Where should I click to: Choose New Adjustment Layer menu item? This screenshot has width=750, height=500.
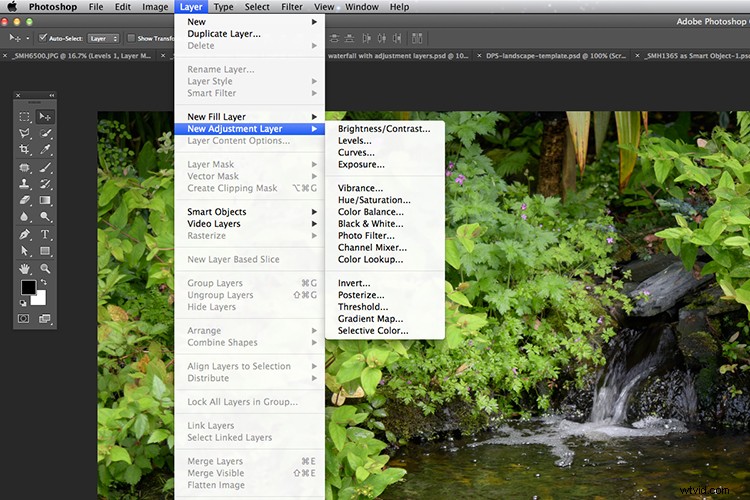click(x=249, y=129)
